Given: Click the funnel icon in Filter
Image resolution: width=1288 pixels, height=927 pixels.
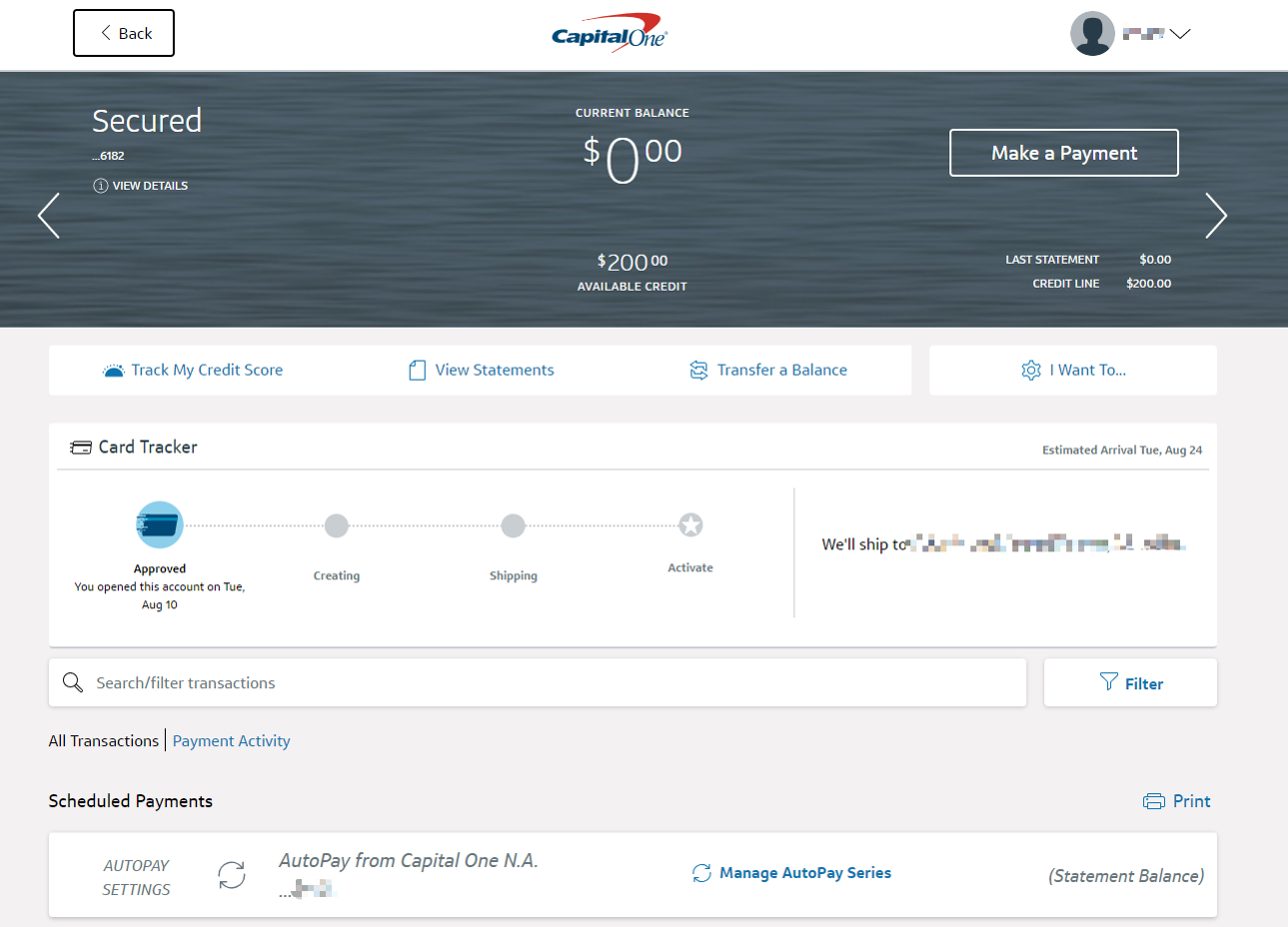Looking at the screenshot, I should pyautogui.click(x=1109, y=681).
